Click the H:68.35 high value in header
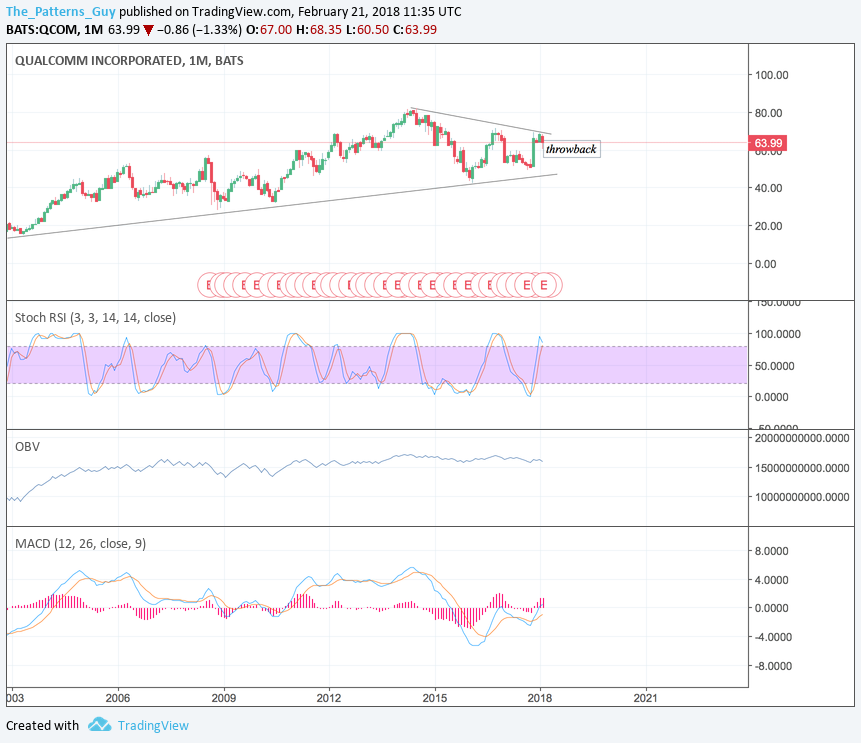Screen dimensions: 861x743 pos(318,30)
